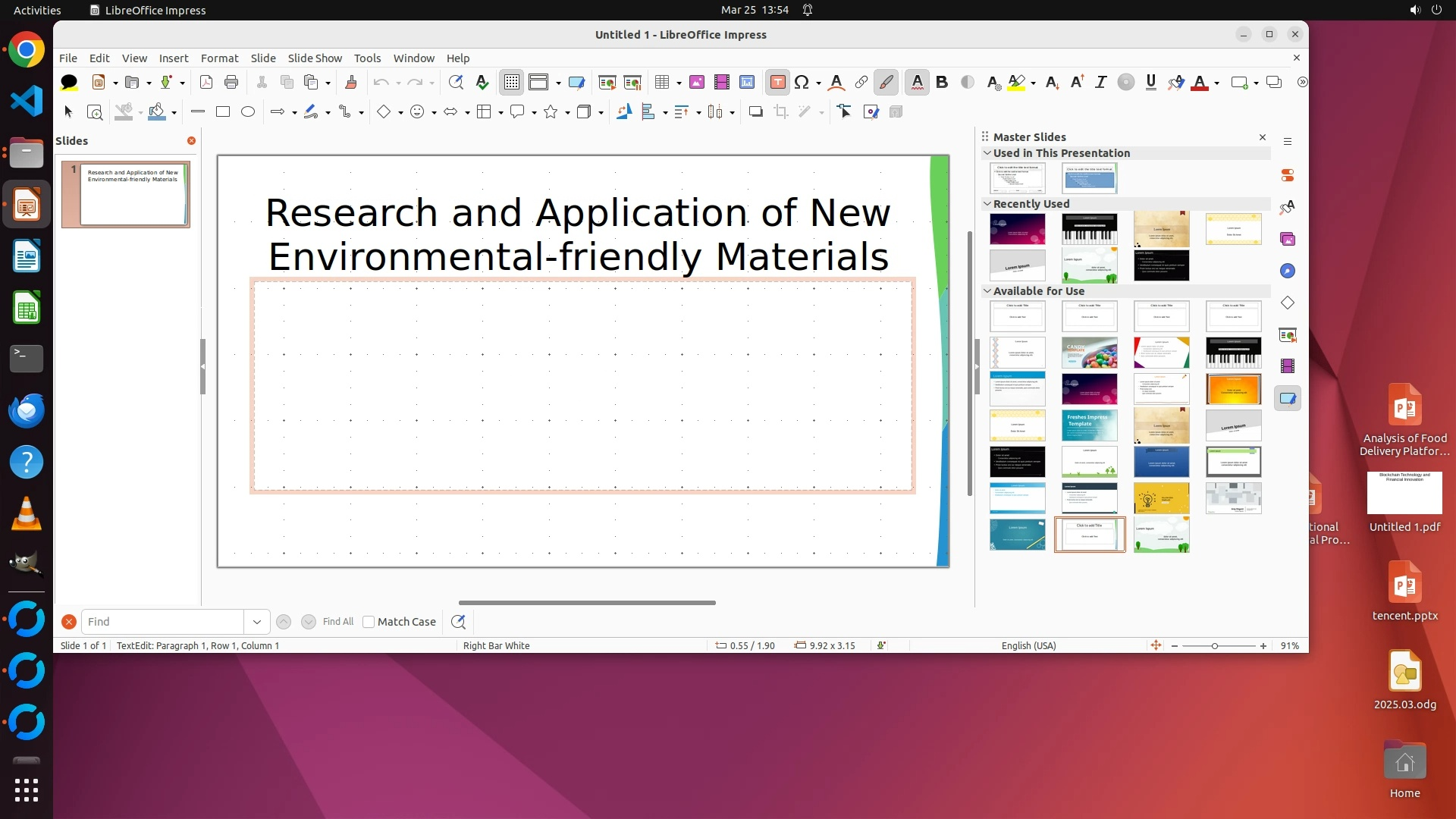Click the Find All button
The height and width of the screenshot is (819, 1456).
pos(337,622)
